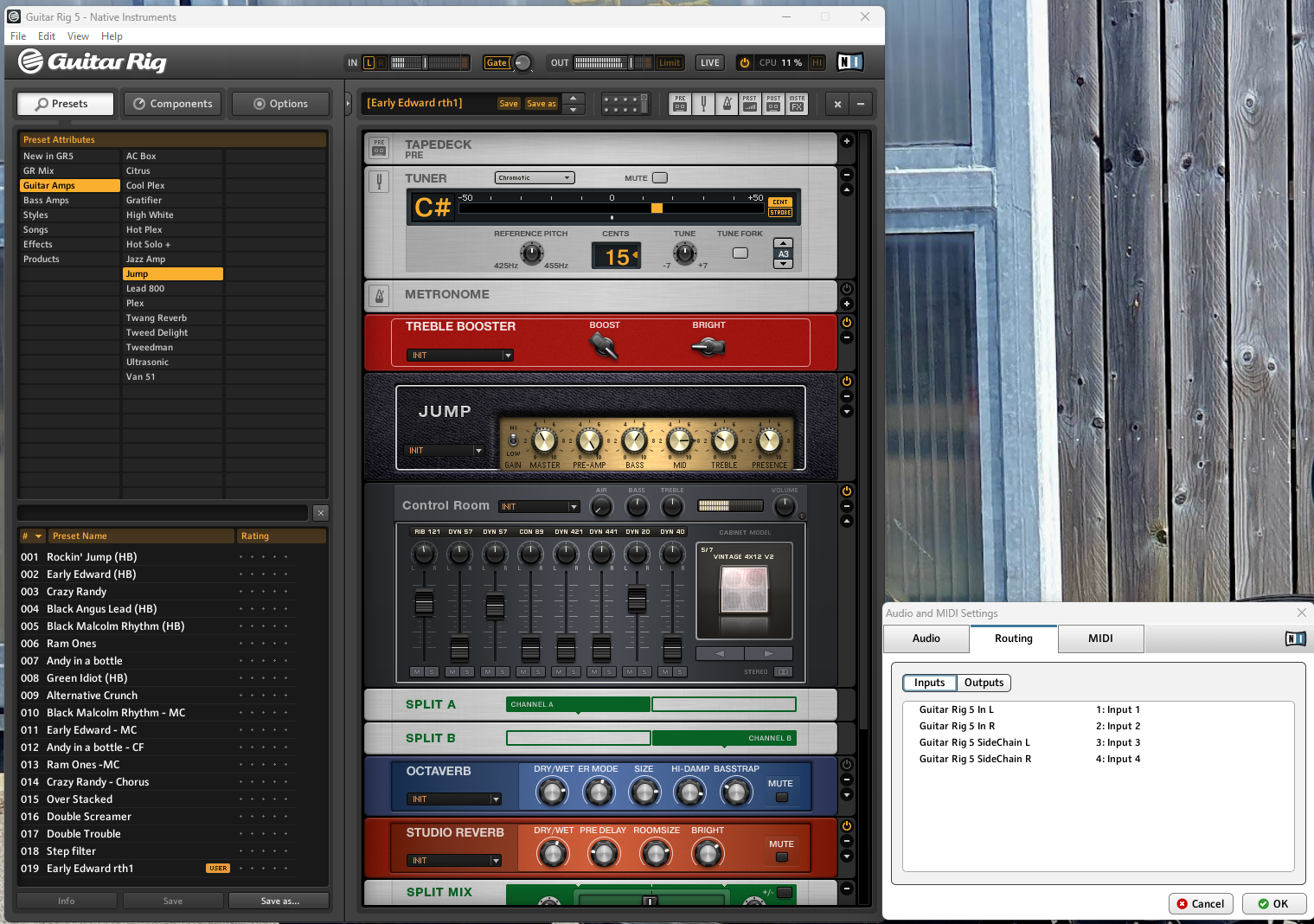Click NI logo in Audio and MIDI Settings
This screenshot has width=1314, height=924.
coord(1295,638)
